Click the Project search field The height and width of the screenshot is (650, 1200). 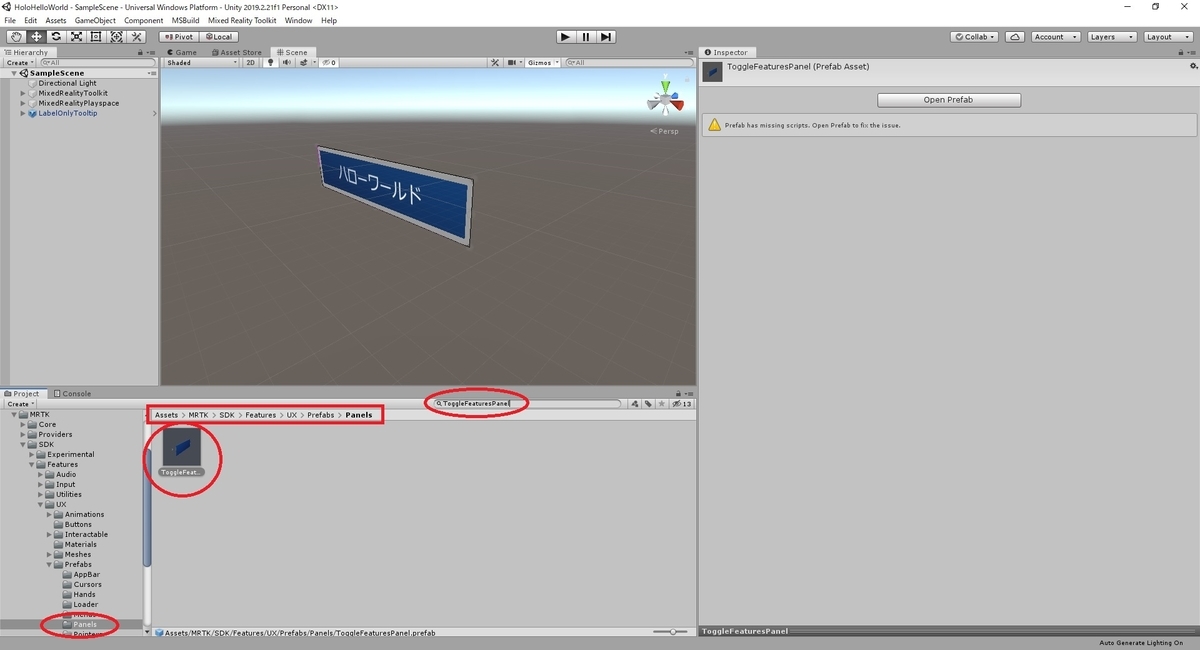pyautogui.click(x=527, y=404)
